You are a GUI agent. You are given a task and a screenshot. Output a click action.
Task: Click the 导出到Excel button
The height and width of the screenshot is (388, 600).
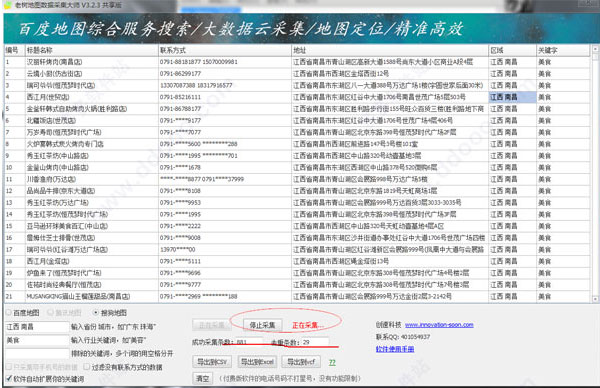(257, 362)
